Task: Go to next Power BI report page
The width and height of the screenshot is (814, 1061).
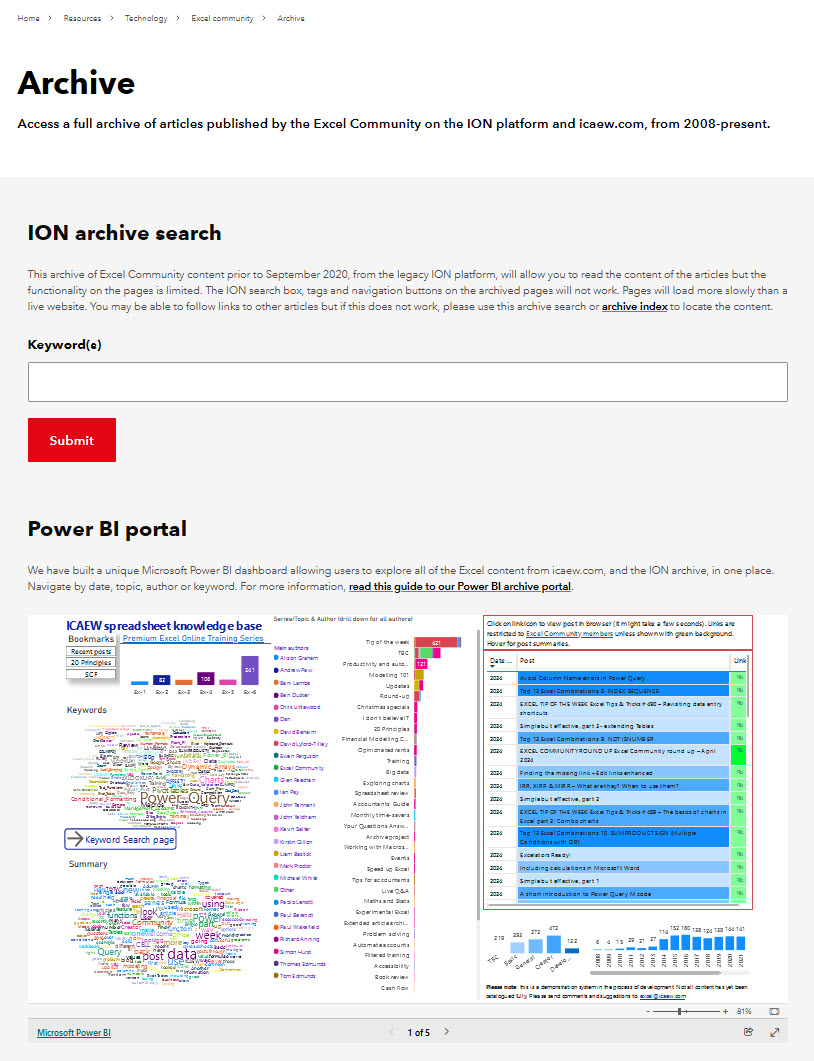Action: 446,1032
